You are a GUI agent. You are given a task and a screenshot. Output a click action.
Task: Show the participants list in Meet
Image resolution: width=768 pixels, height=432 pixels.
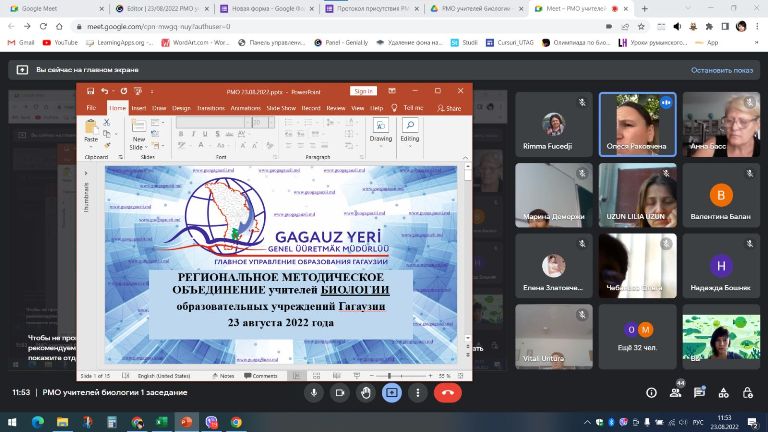[x=675, y=393]
